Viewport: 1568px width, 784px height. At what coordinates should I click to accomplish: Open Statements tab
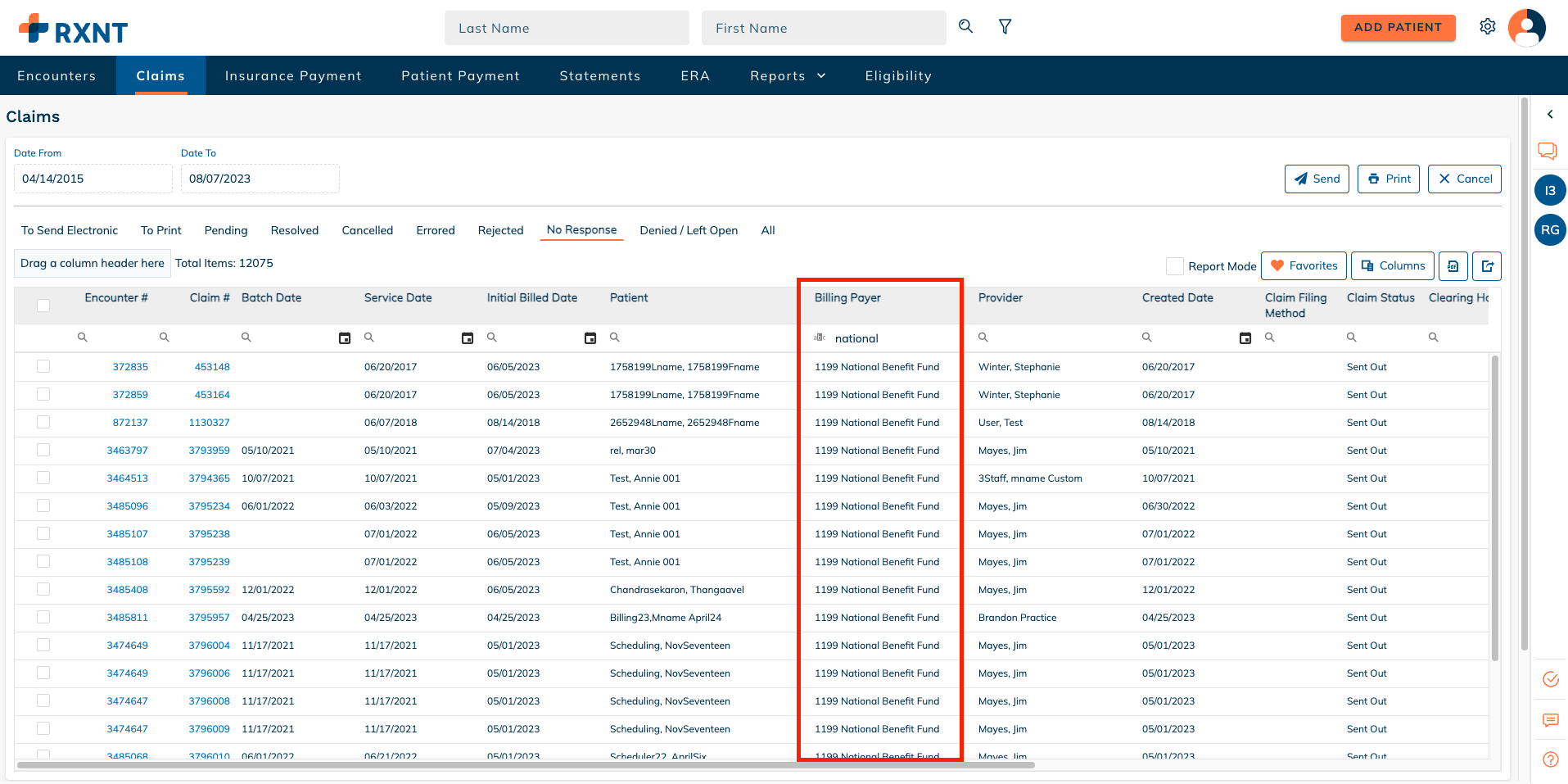(x=600, y=75)
